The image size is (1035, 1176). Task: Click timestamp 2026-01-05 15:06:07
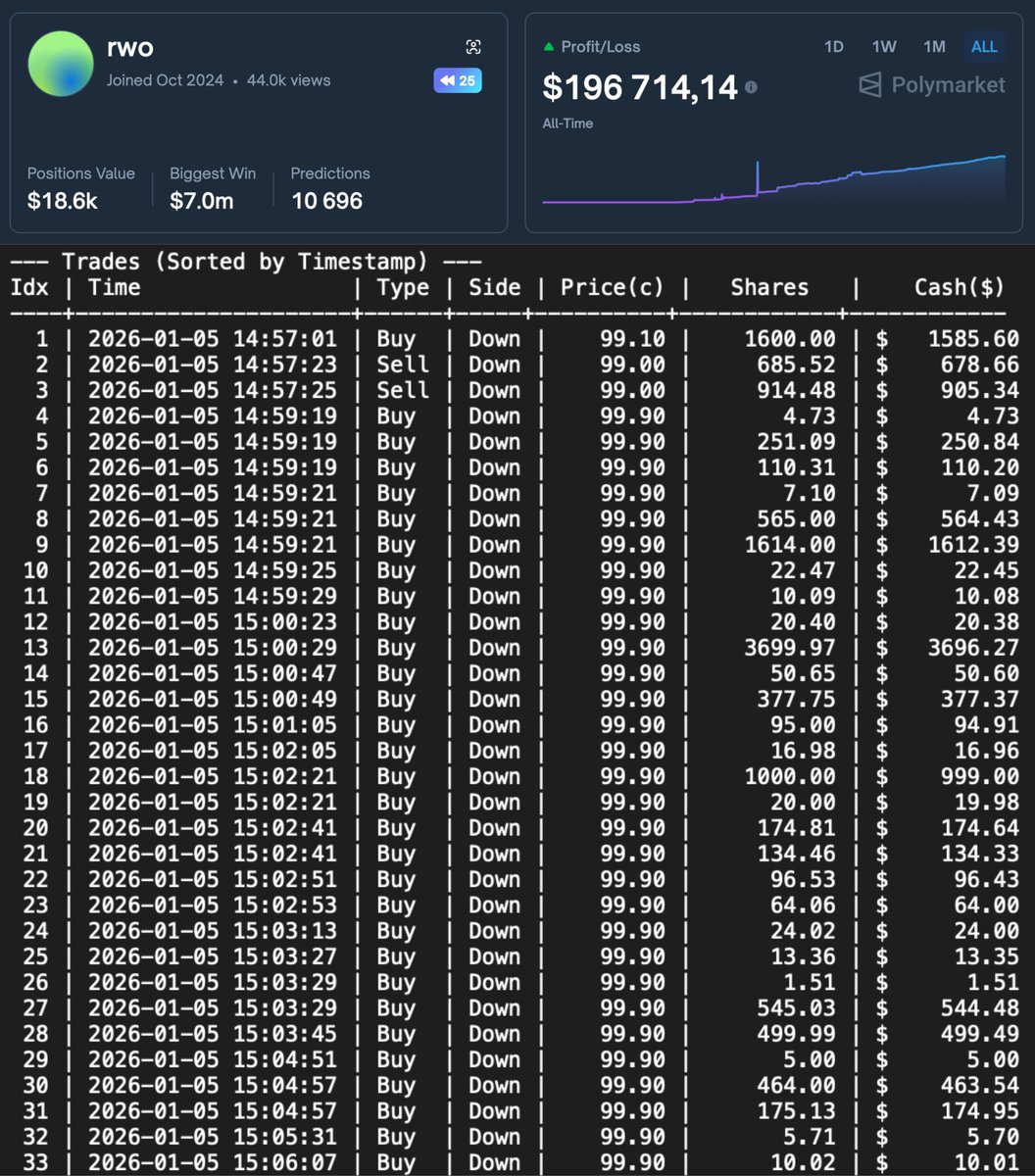(x=213, y=1162)
